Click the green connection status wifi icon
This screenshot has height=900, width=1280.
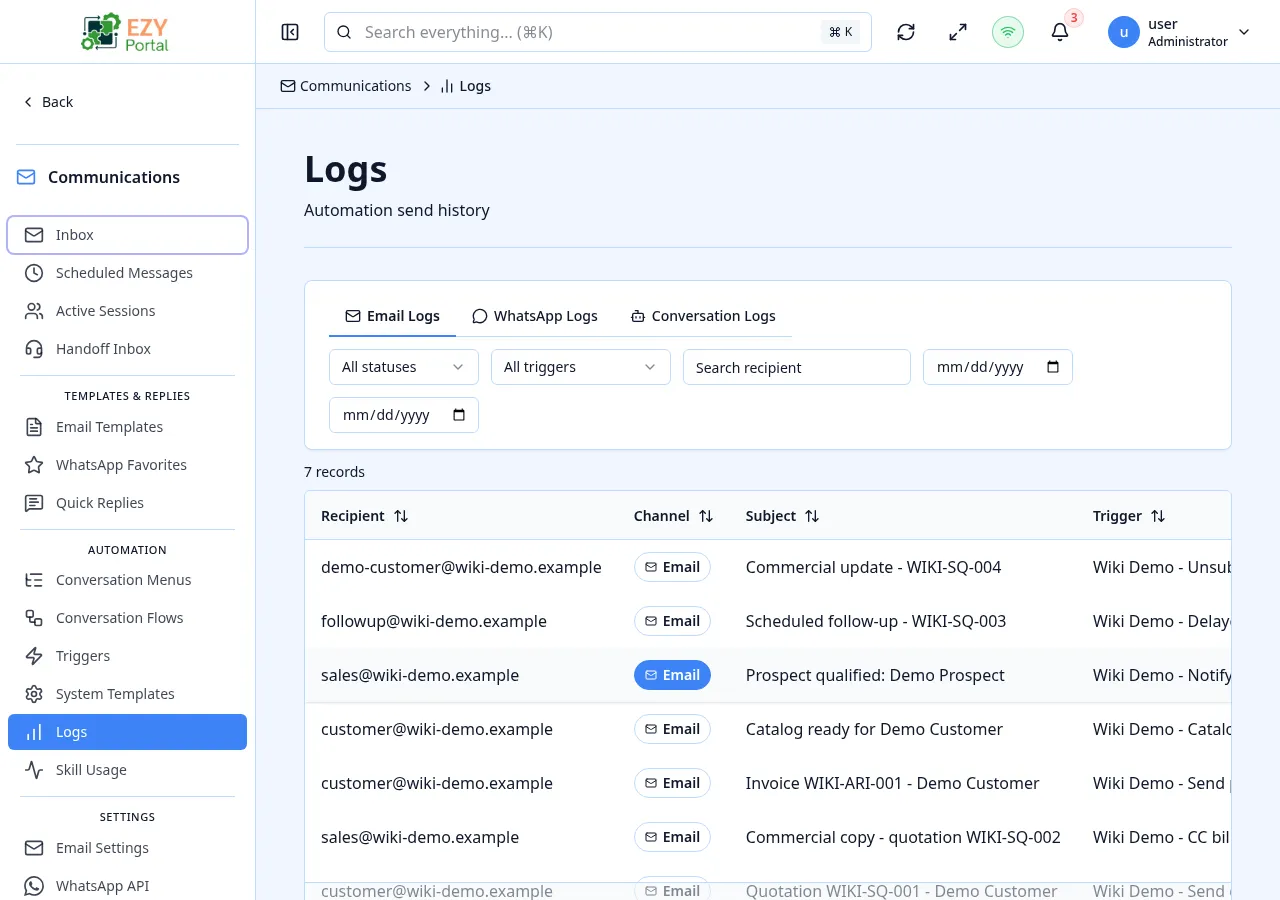pyautogui.click(x=1008, y=32)
